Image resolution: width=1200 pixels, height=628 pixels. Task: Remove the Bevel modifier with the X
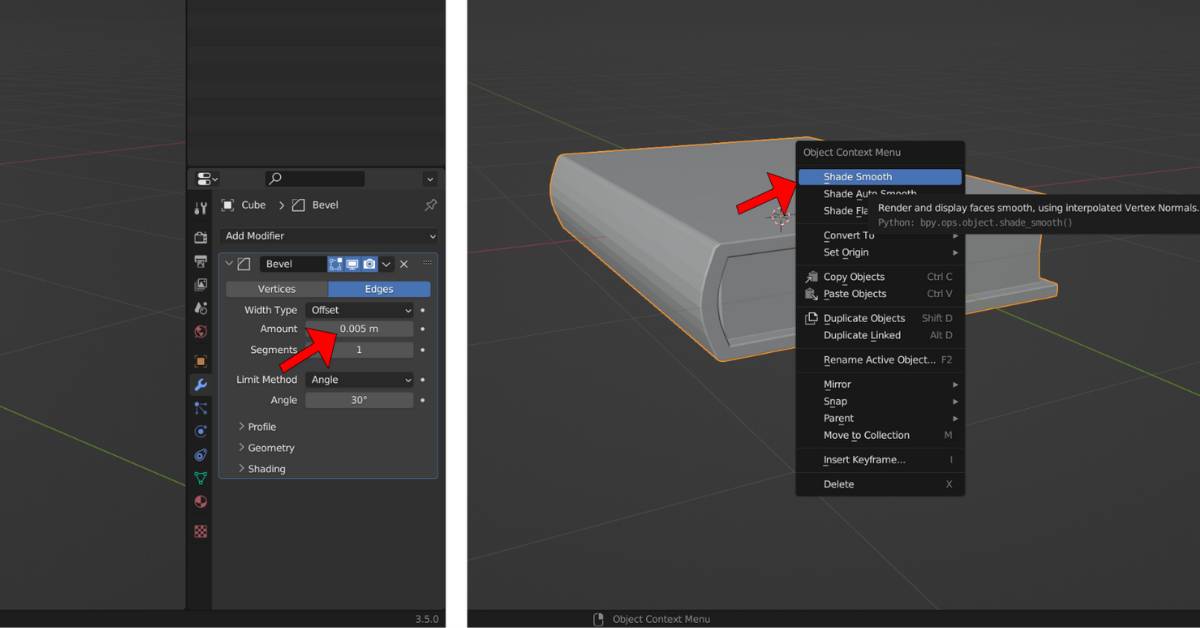[404, 263]
